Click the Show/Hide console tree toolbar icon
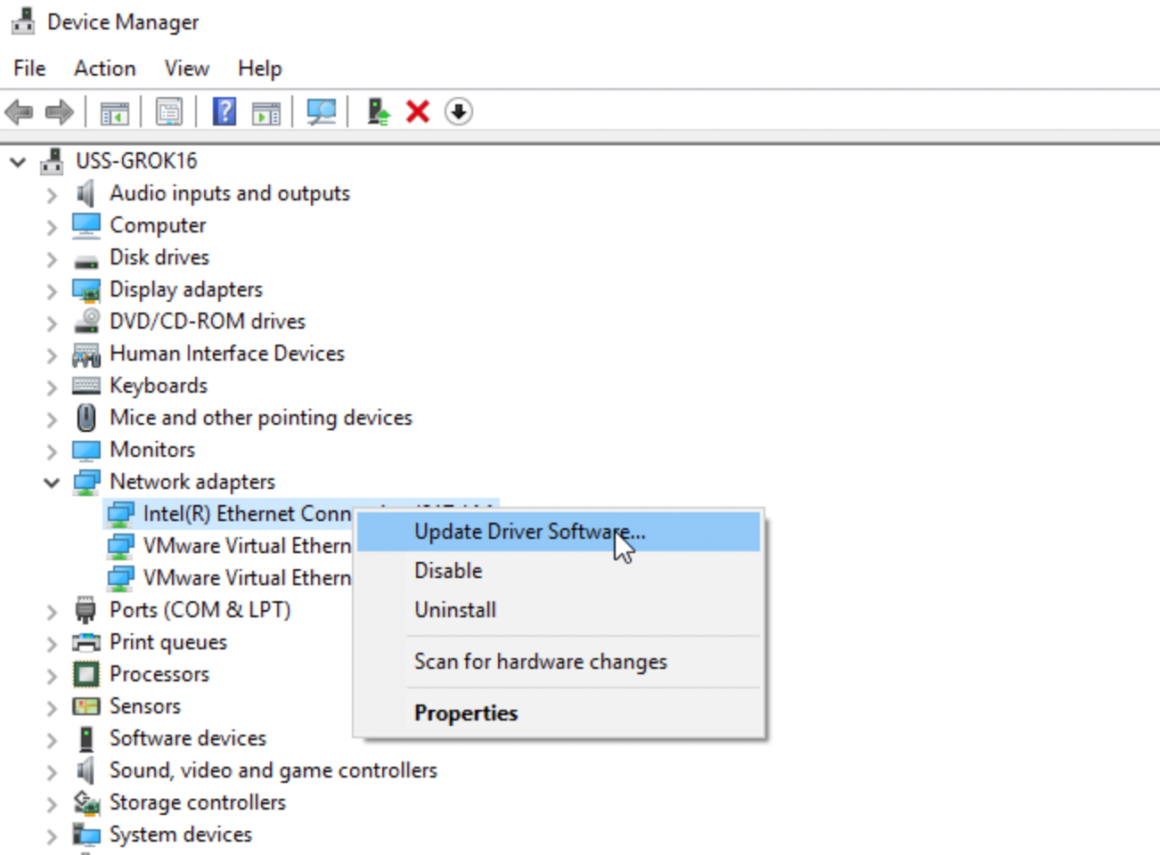Screen dimensions: 1160x855 [x=114, y=111]
